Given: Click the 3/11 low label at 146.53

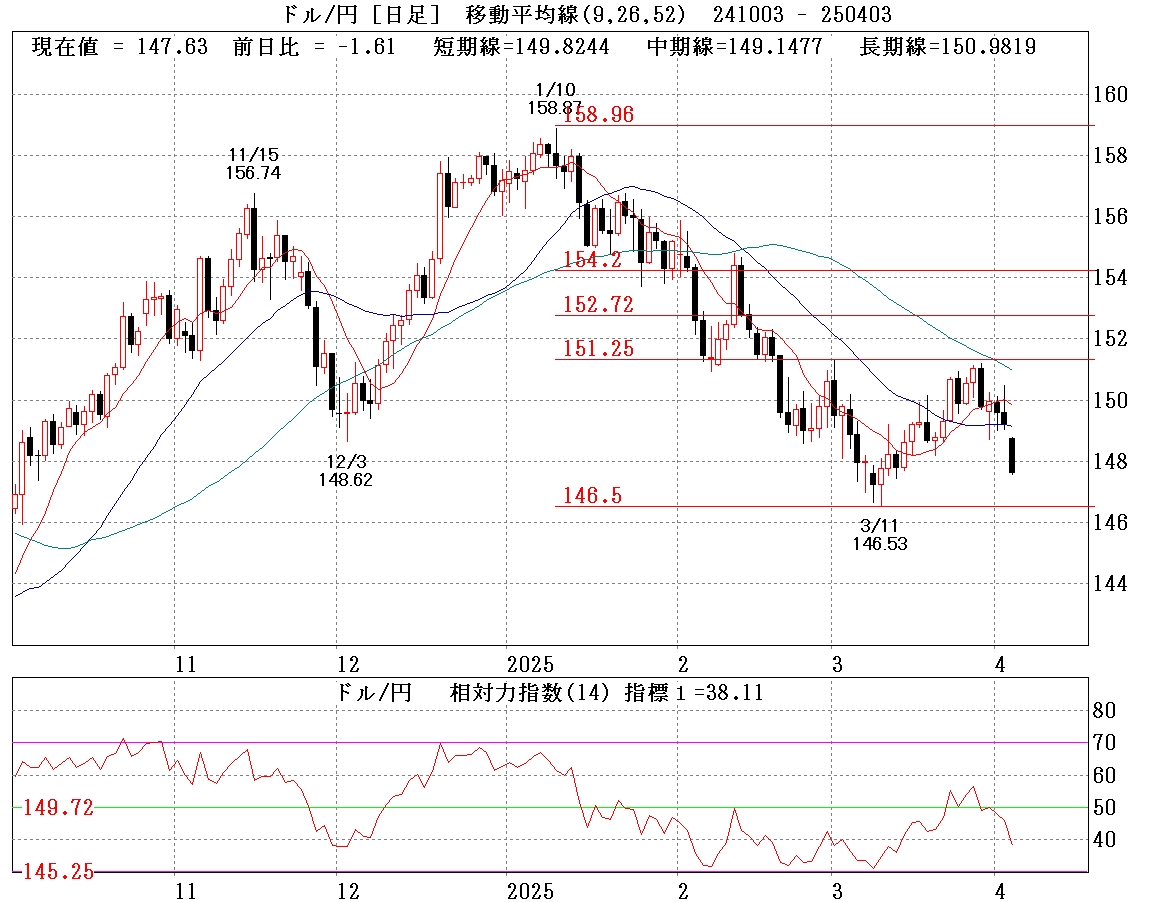Looking at the screenshot, I should (x=880, y=534).
